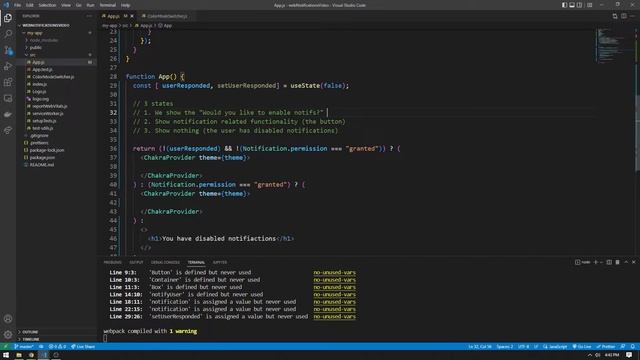Toggle primary side bar layout icon

(x=564, y=5)
